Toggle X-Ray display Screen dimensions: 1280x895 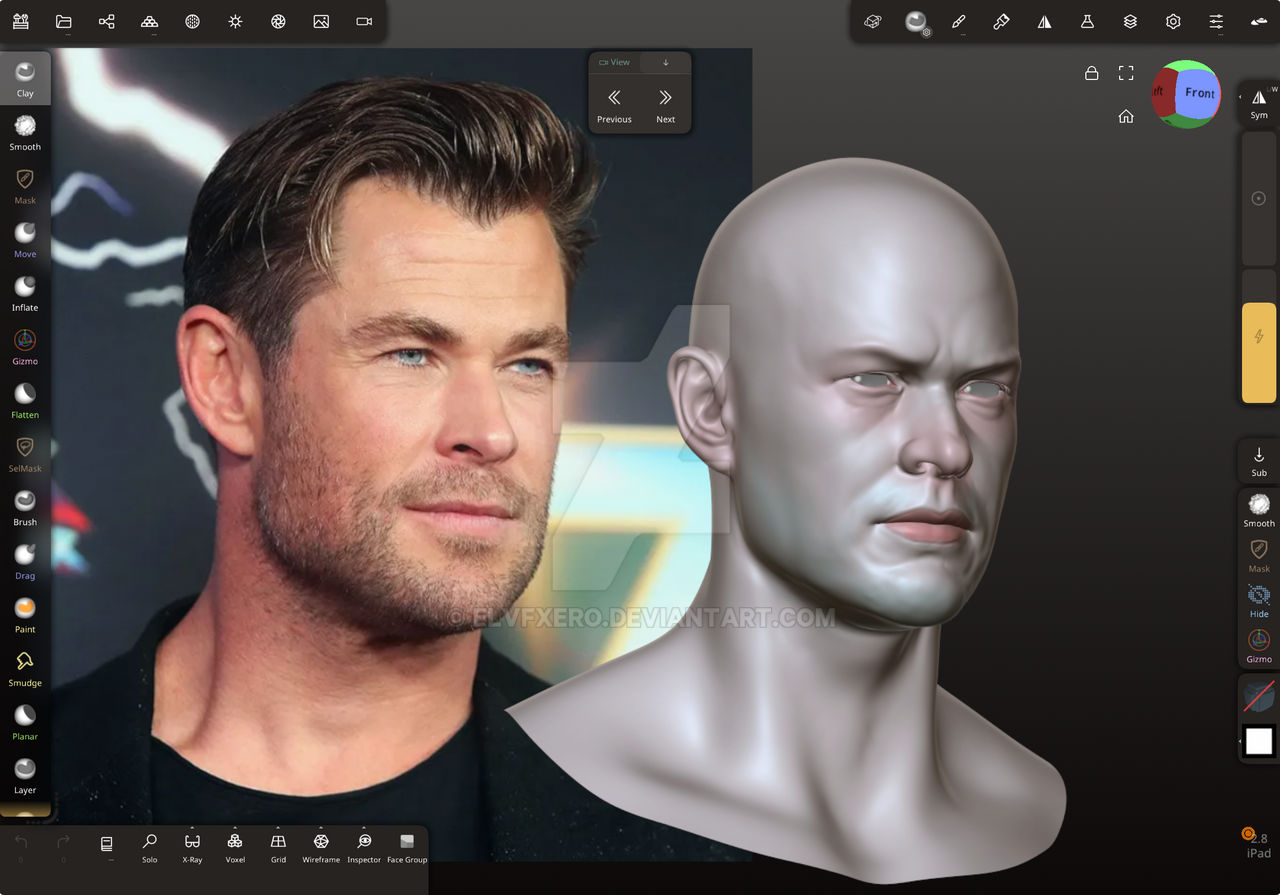pyautogui.click(x=192, y=847)
